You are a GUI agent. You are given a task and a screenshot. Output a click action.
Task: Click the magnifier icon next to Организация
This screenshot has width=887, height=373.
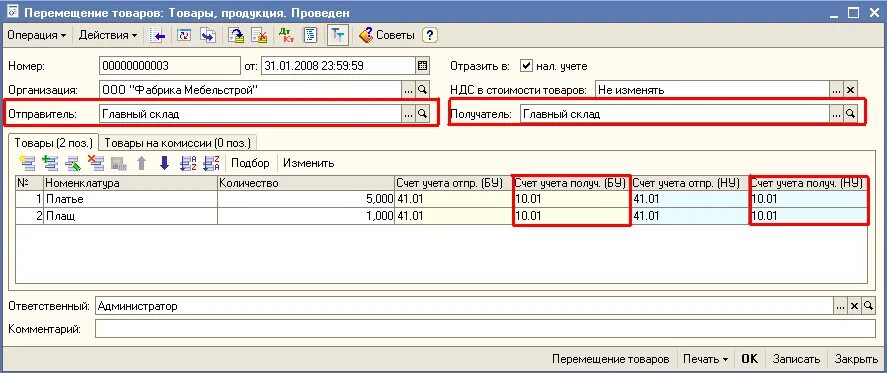tap(422, 89)
